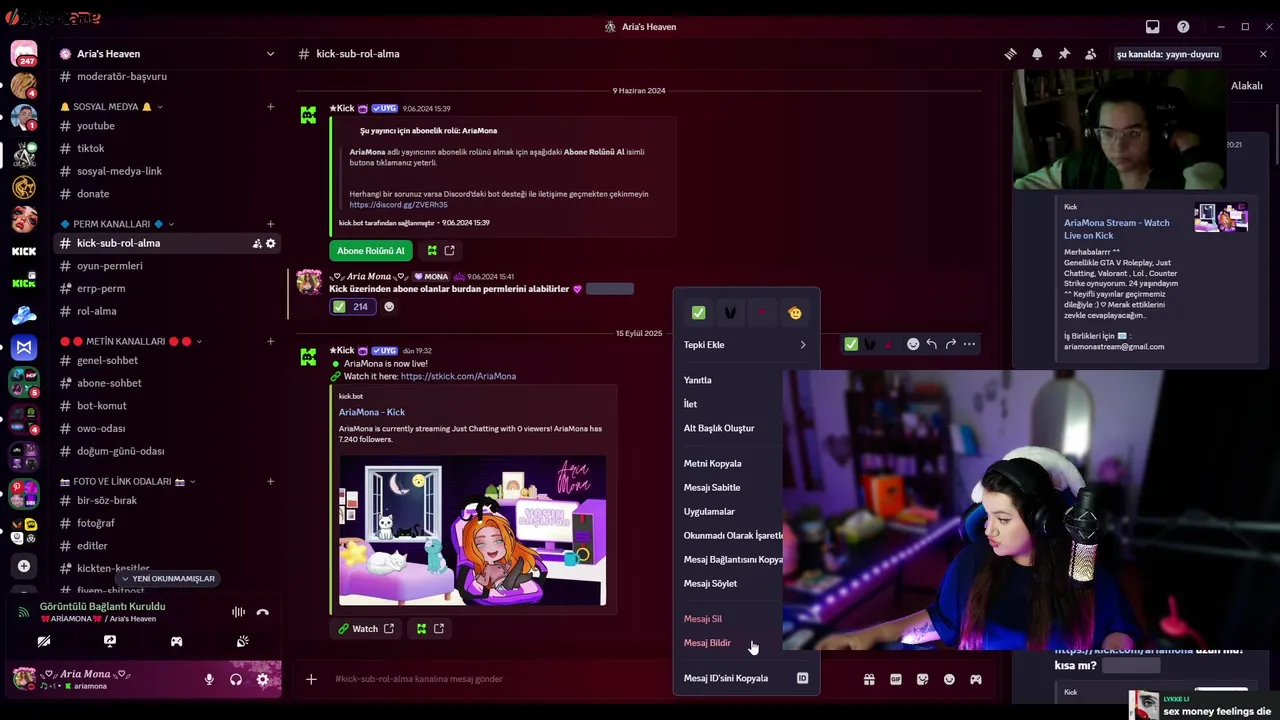Expand Tepki Ekle submenu arrow
The image size is (1280, 720).
click(802, 345)
